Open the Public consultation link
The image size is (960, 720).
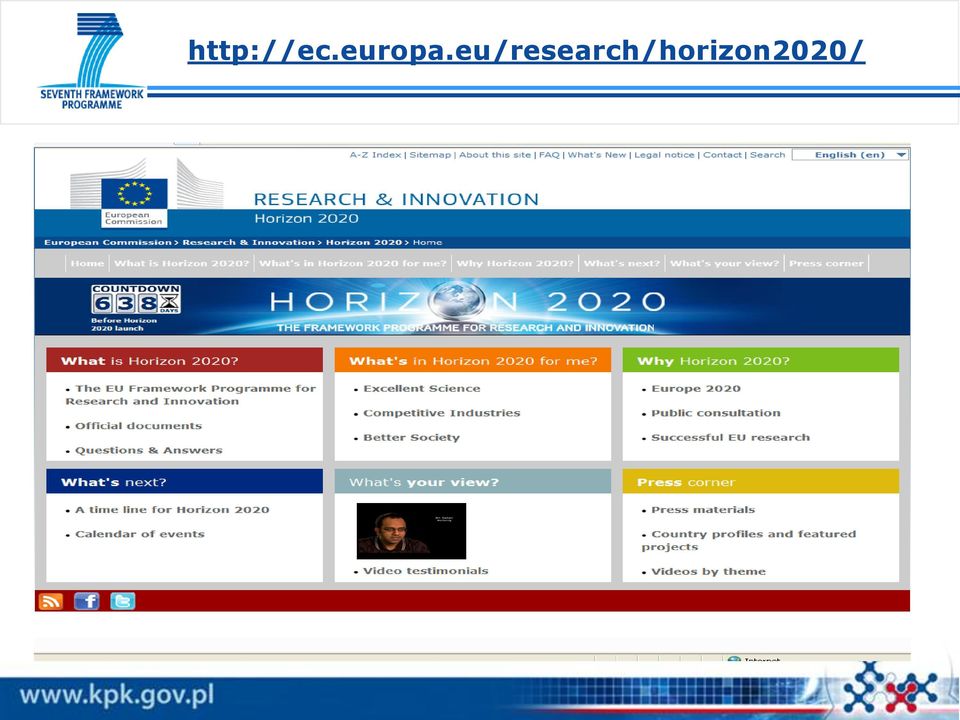click(x=716, y=413)
